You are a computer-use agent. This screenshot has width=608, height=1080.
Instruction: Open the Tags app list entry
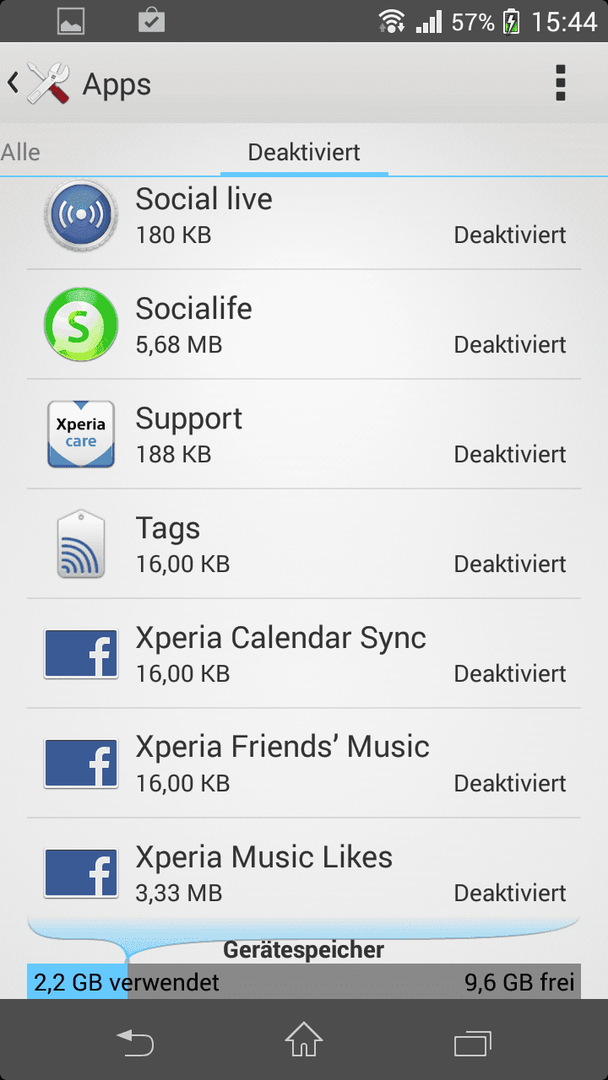pyautogui.click(x=304, y=543)
